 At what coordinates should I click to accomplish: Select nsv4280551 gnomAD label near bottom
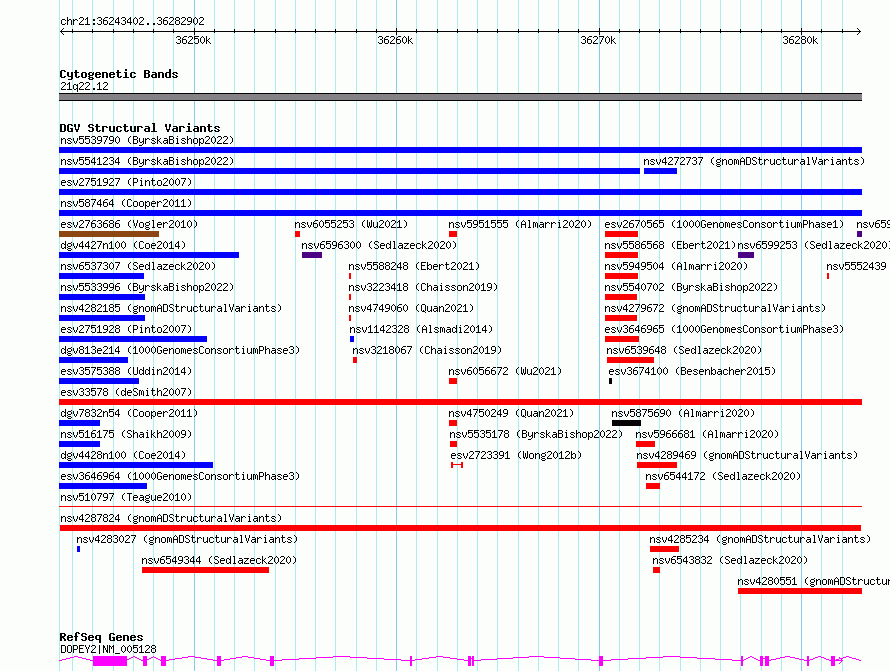[813, 581]
